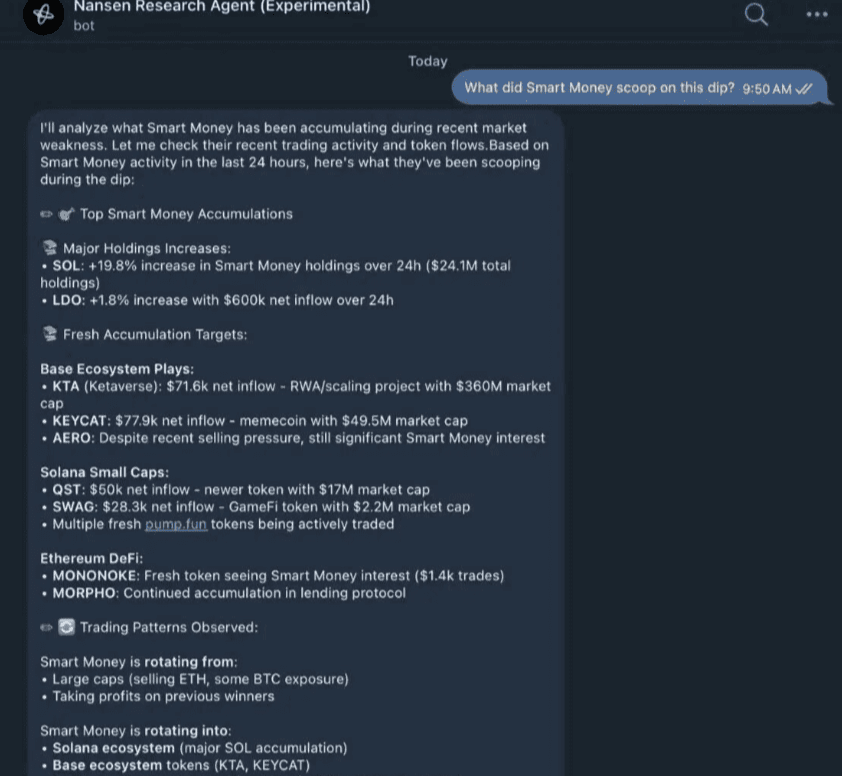
Task: Click the Nansen Research Agent chat title
Action: (x=222, y=6)
